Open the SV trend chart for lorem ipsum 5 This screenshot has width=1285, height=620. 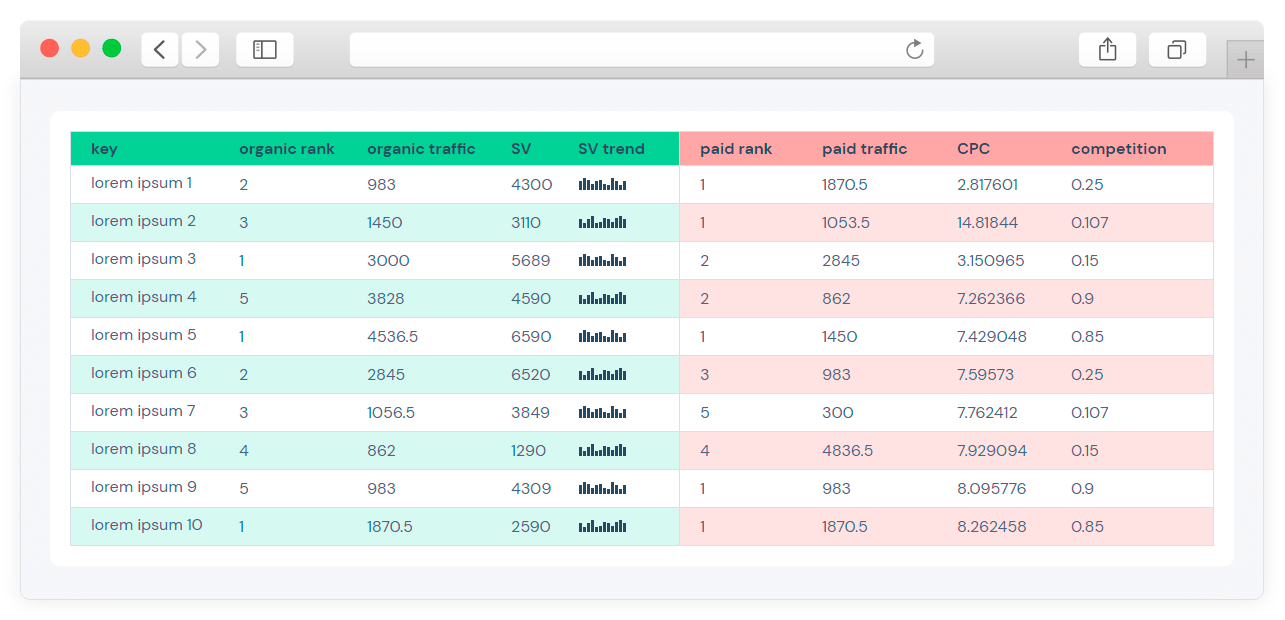tap(602, 336)
